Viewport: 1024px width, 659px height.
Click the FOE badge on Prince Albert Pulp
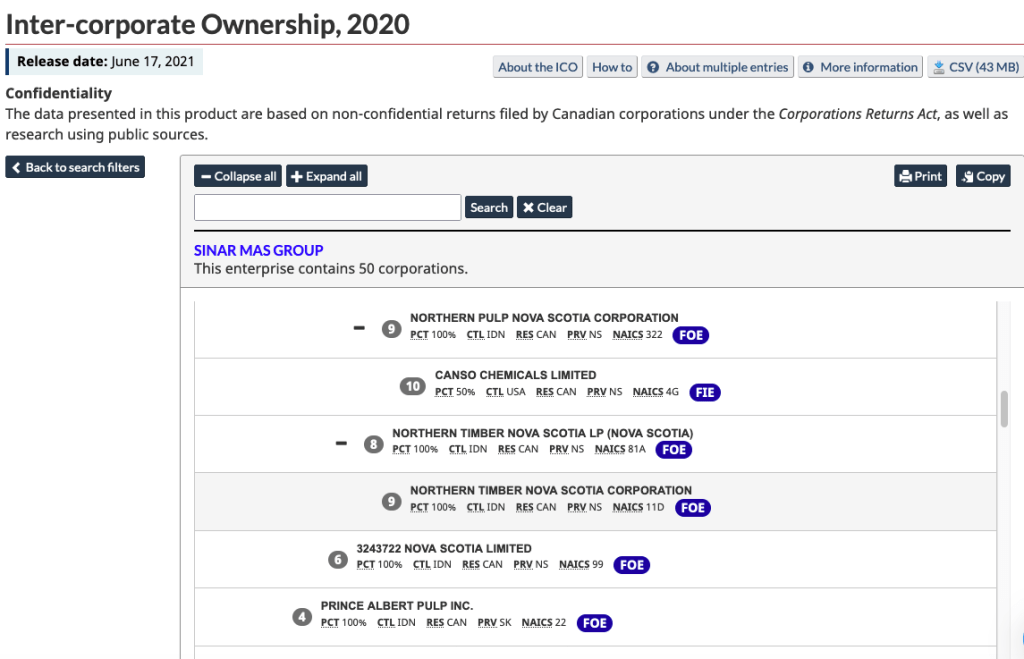click(x=594, y=623)
